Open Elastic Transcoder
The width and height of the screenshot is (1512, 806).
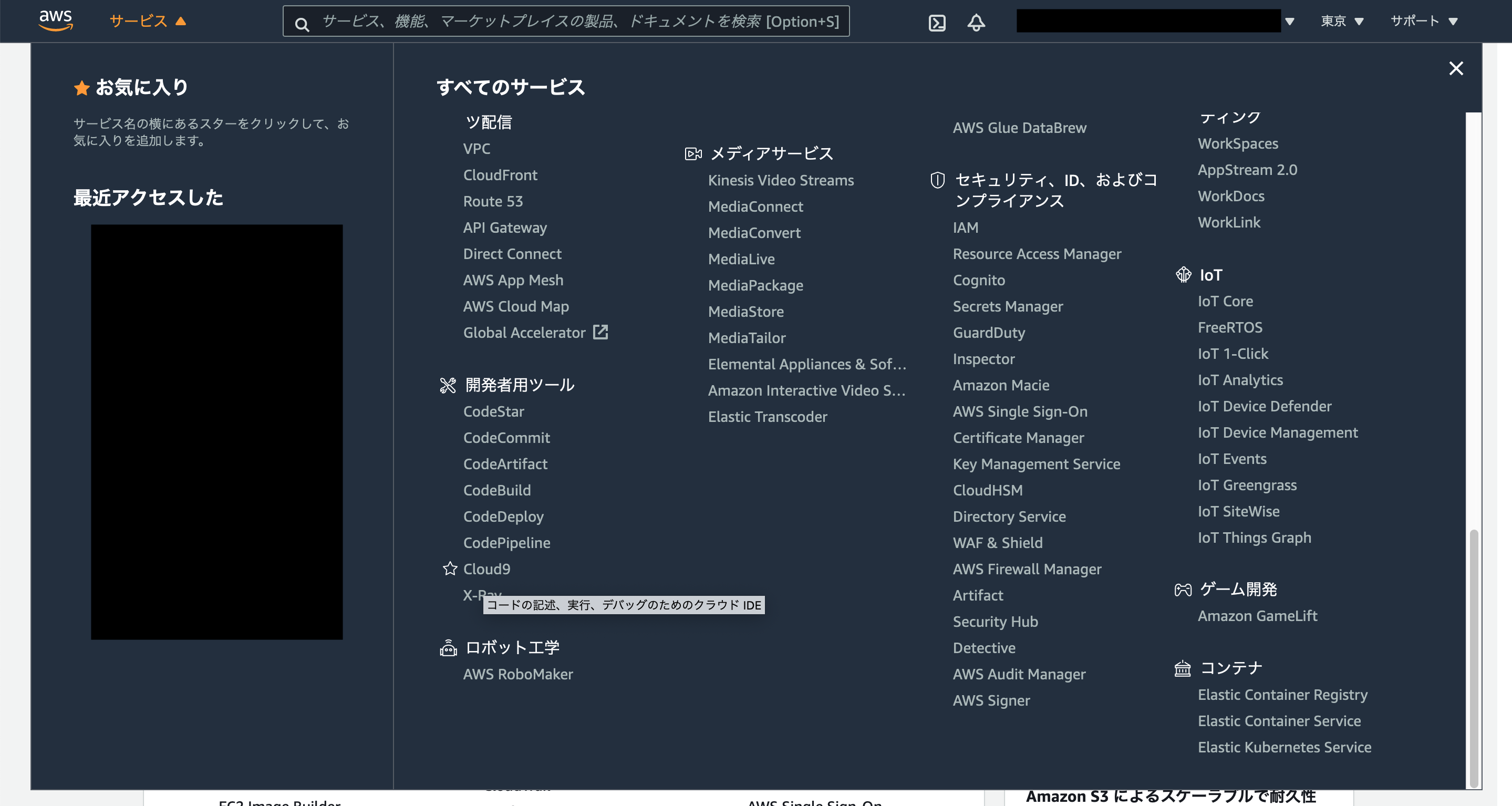[767, 417]
